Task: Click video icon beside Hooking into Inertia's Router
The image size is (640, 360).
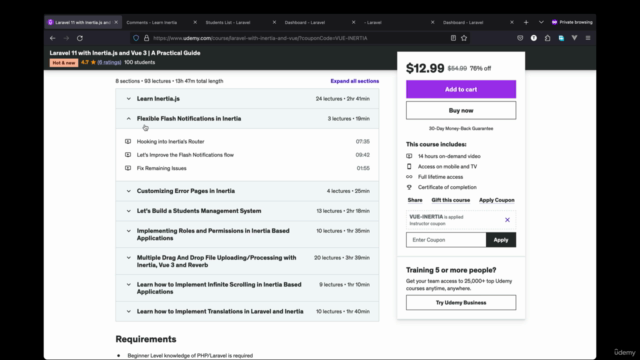Action: point(128,142)
